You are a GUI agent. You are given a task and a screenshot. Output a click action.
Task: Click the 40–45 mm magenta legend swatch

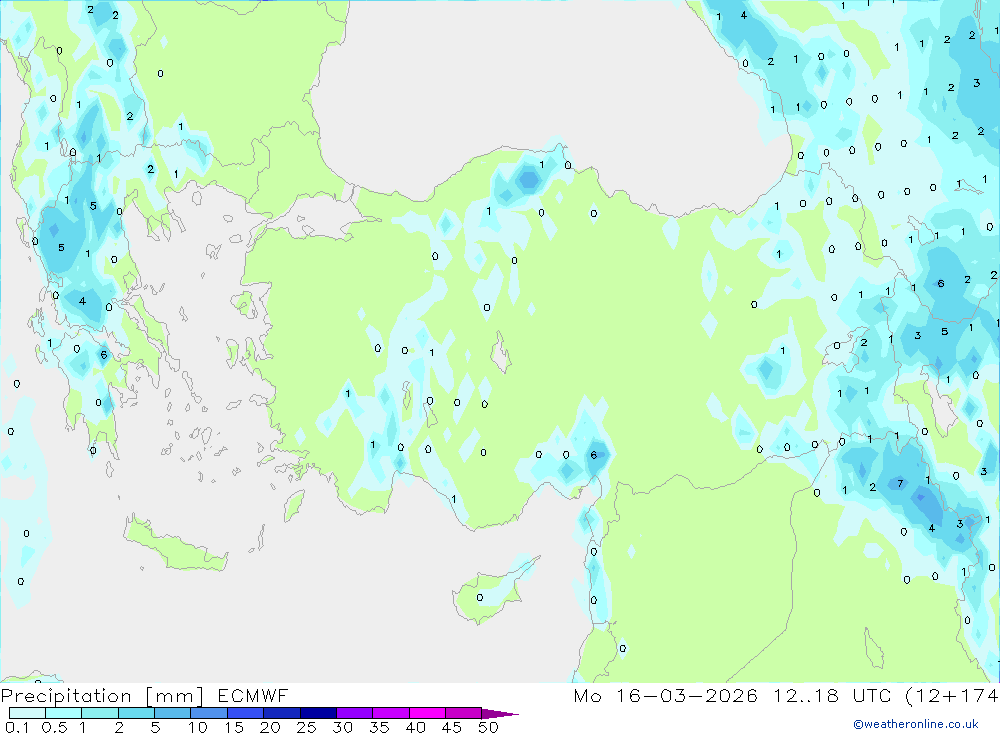click(x=427, y=713)
